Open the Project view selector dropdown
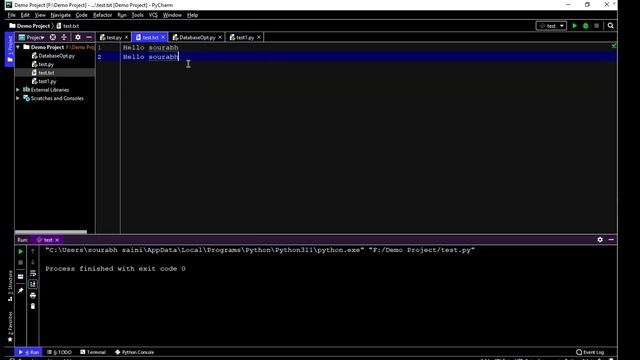The width and height of the screenshot is (640, 360). pos(31,37)
